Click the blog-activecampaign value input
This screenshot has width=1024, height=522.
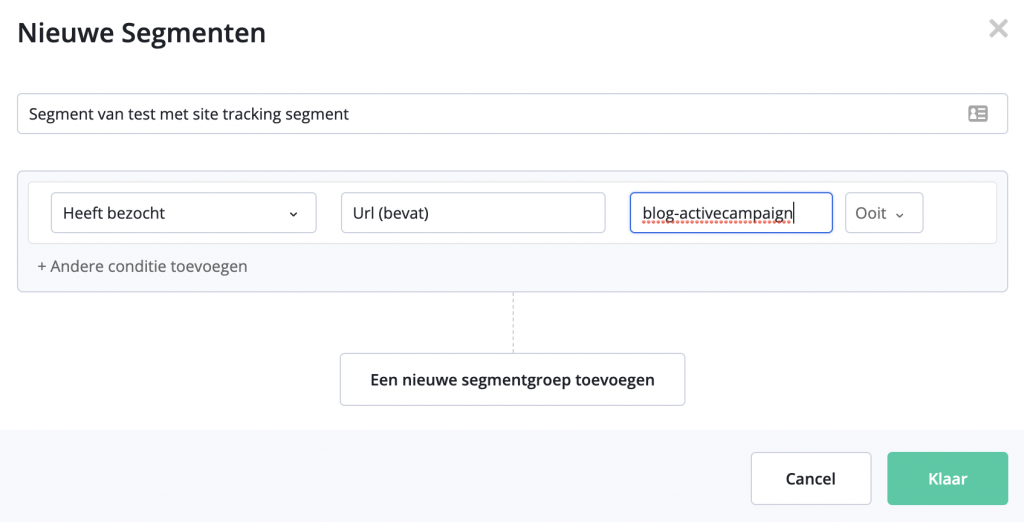(x=731, y=213)
